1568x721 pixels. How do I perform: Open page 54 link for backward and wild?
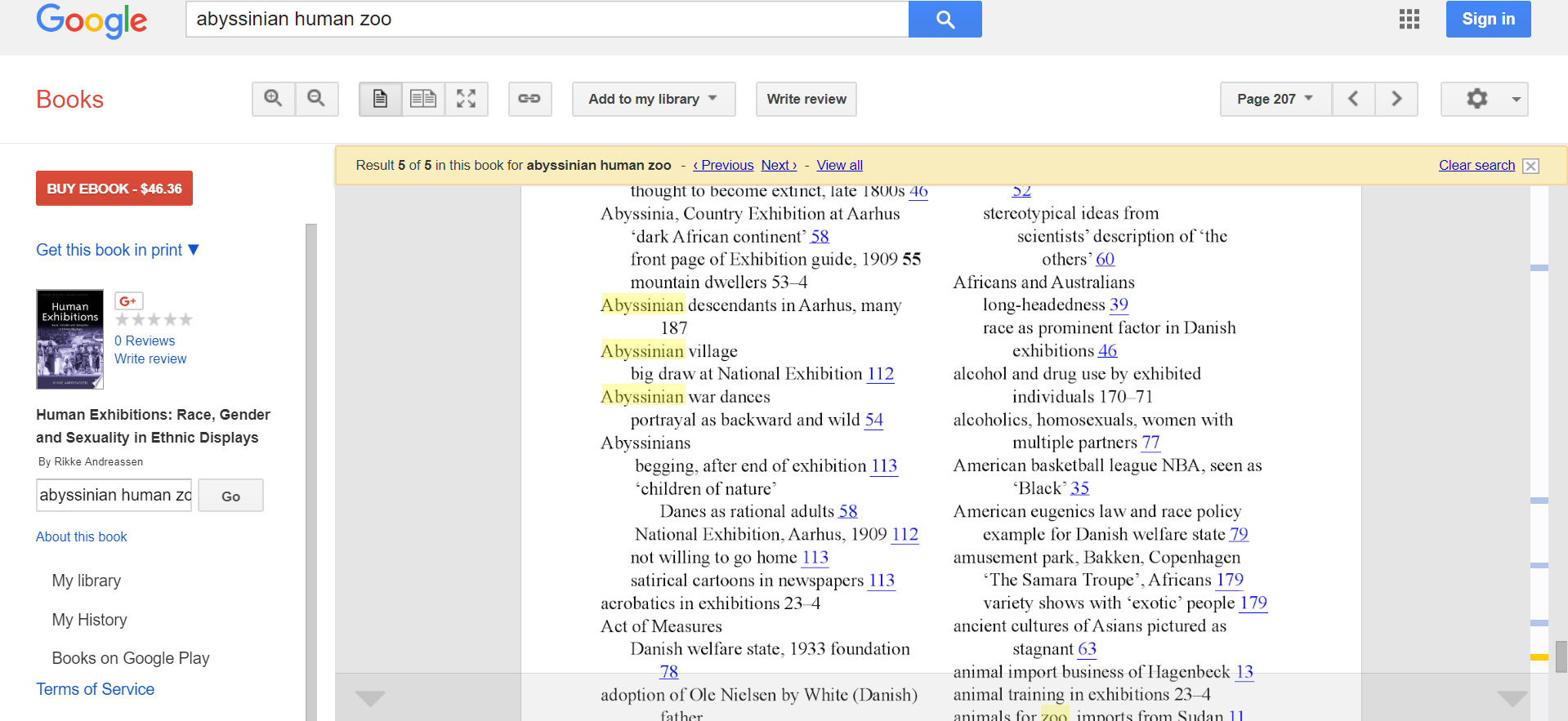pos(873,420)
